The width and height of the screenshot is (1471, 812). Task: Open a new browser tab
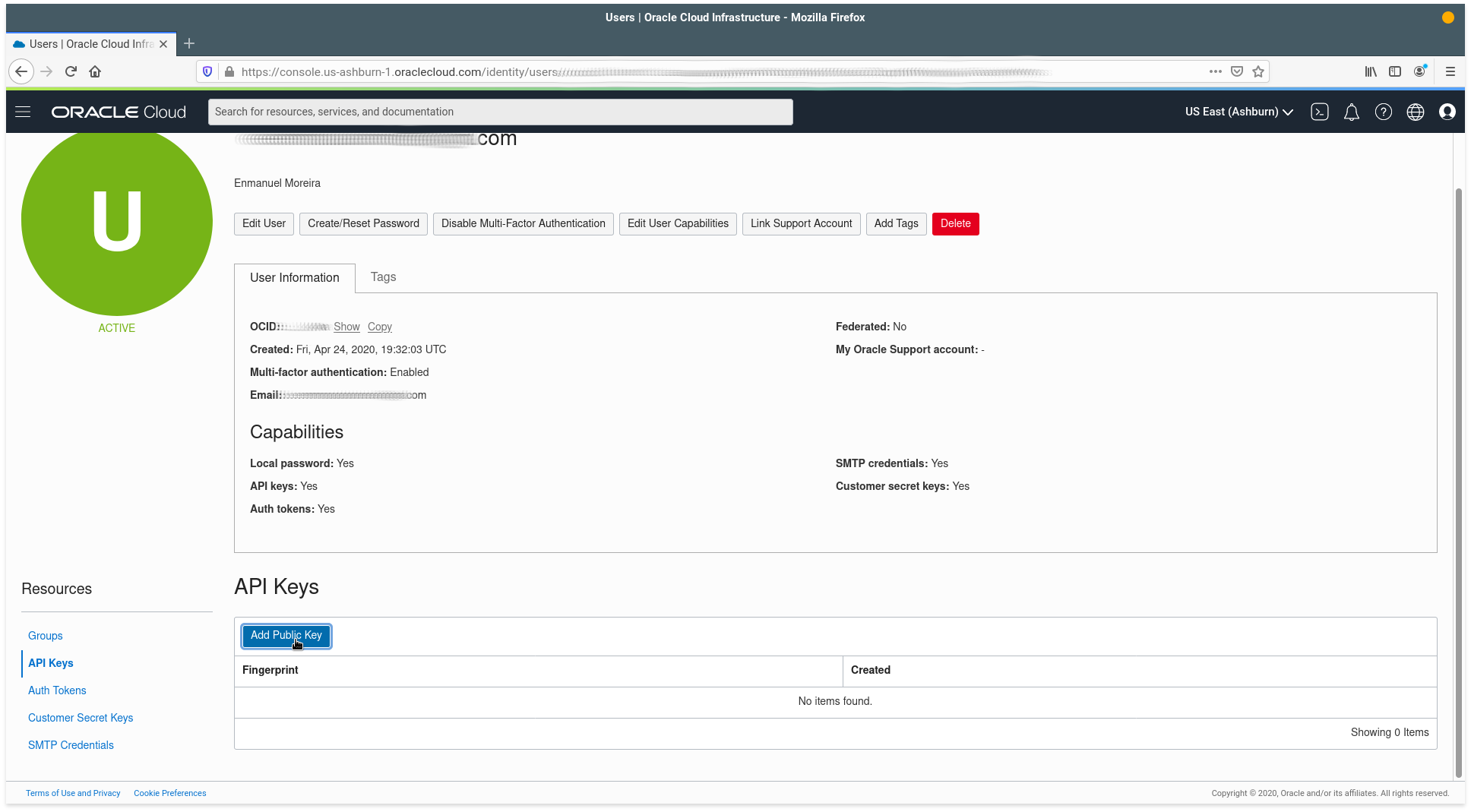tap(189, 43)
